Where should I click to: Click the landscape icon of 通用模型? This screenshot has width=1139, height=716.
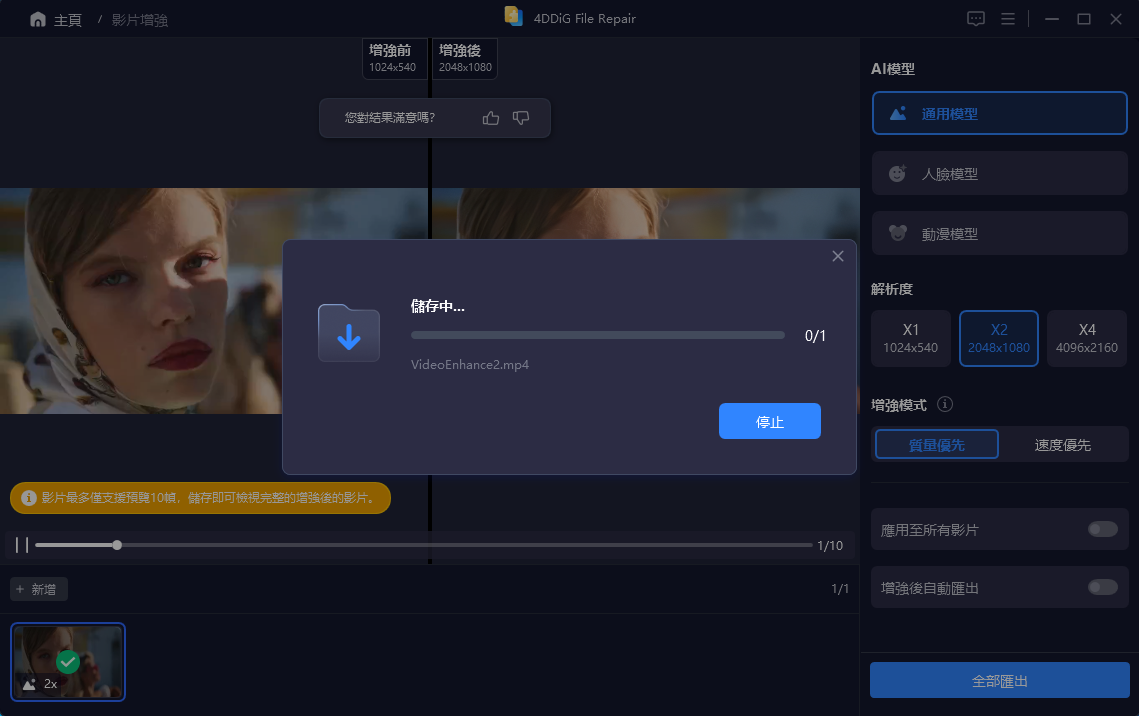coord(898,113)
